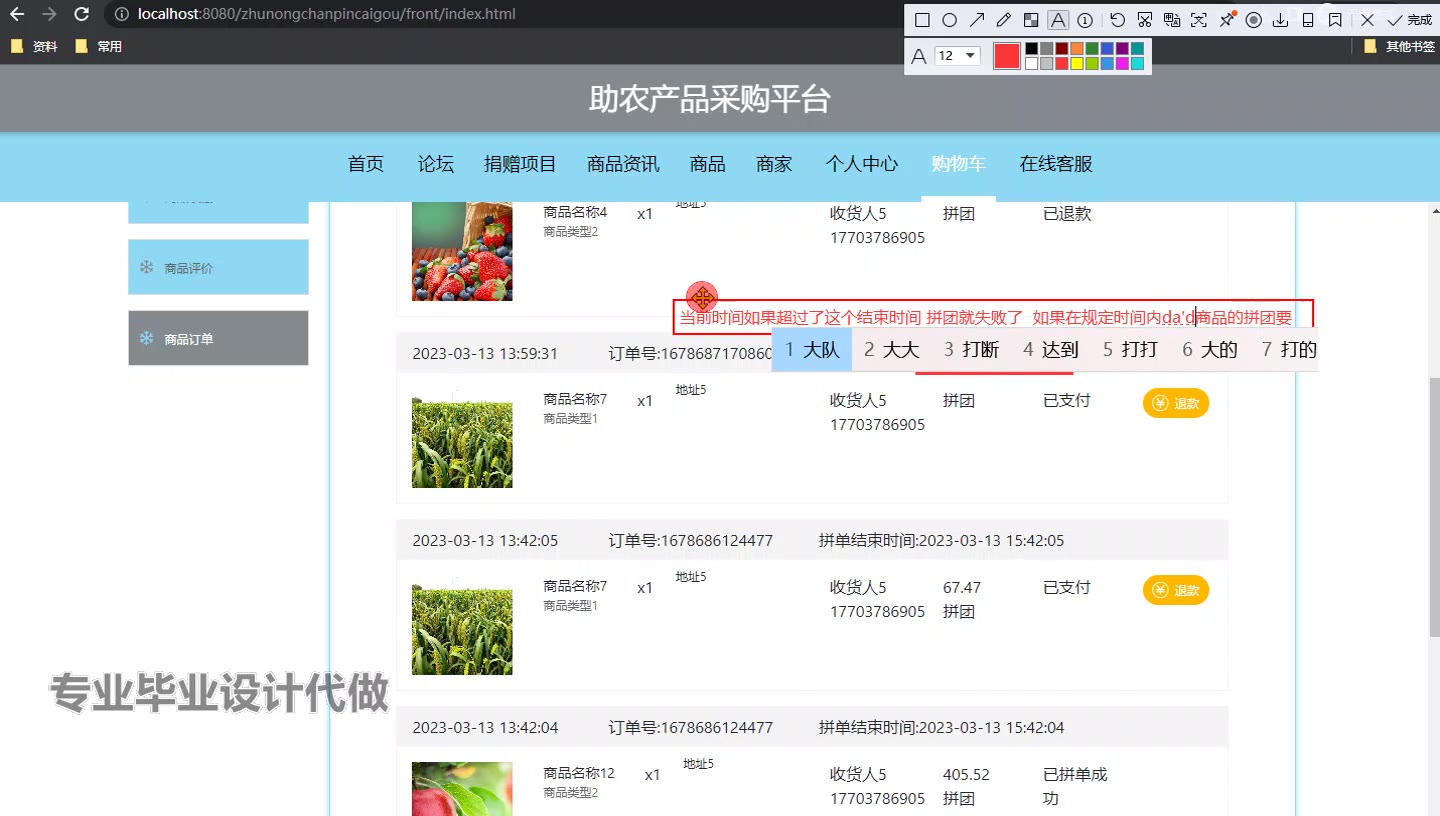Select the rectangle annotation tool

pyautogui.click(x=922, y=20)
